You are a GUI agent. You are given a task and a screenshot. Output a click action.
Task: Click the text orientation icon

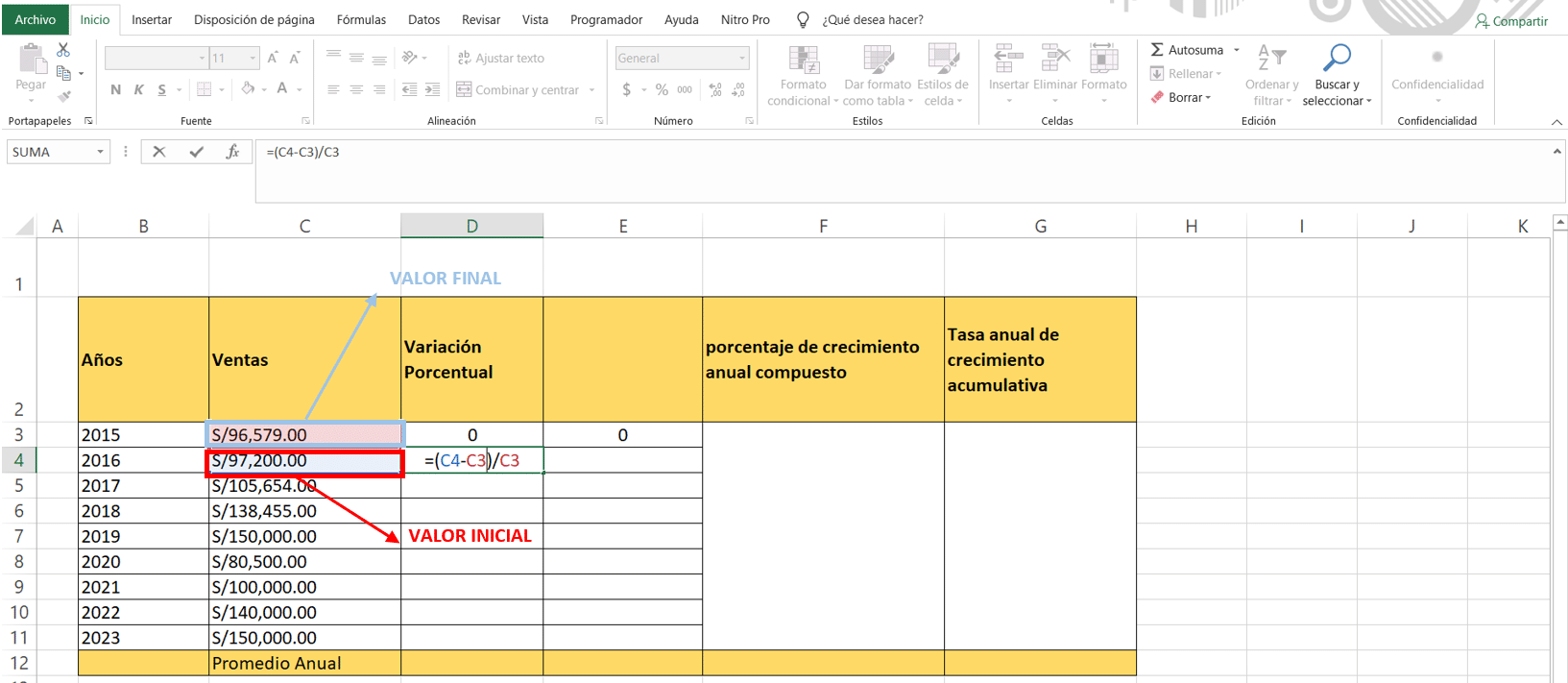point(410,58)
